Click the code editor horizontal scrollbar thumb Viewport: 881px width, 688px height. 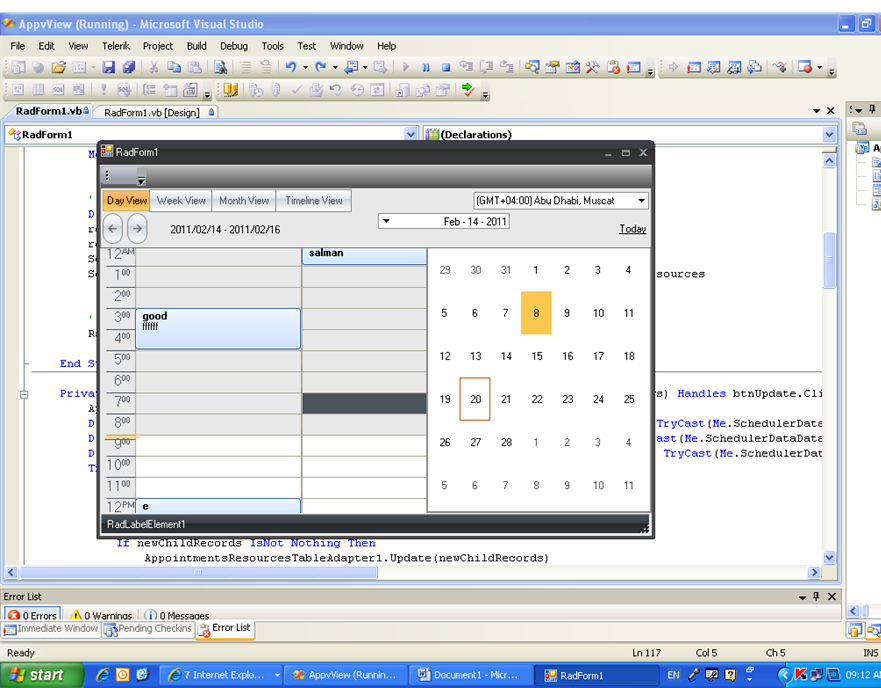coord(198,572)
